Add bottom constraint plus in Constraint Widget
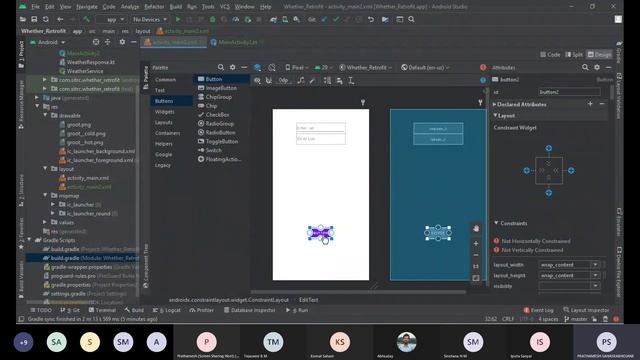Viewport: 640px width, 360px height. tap(549, 193)
